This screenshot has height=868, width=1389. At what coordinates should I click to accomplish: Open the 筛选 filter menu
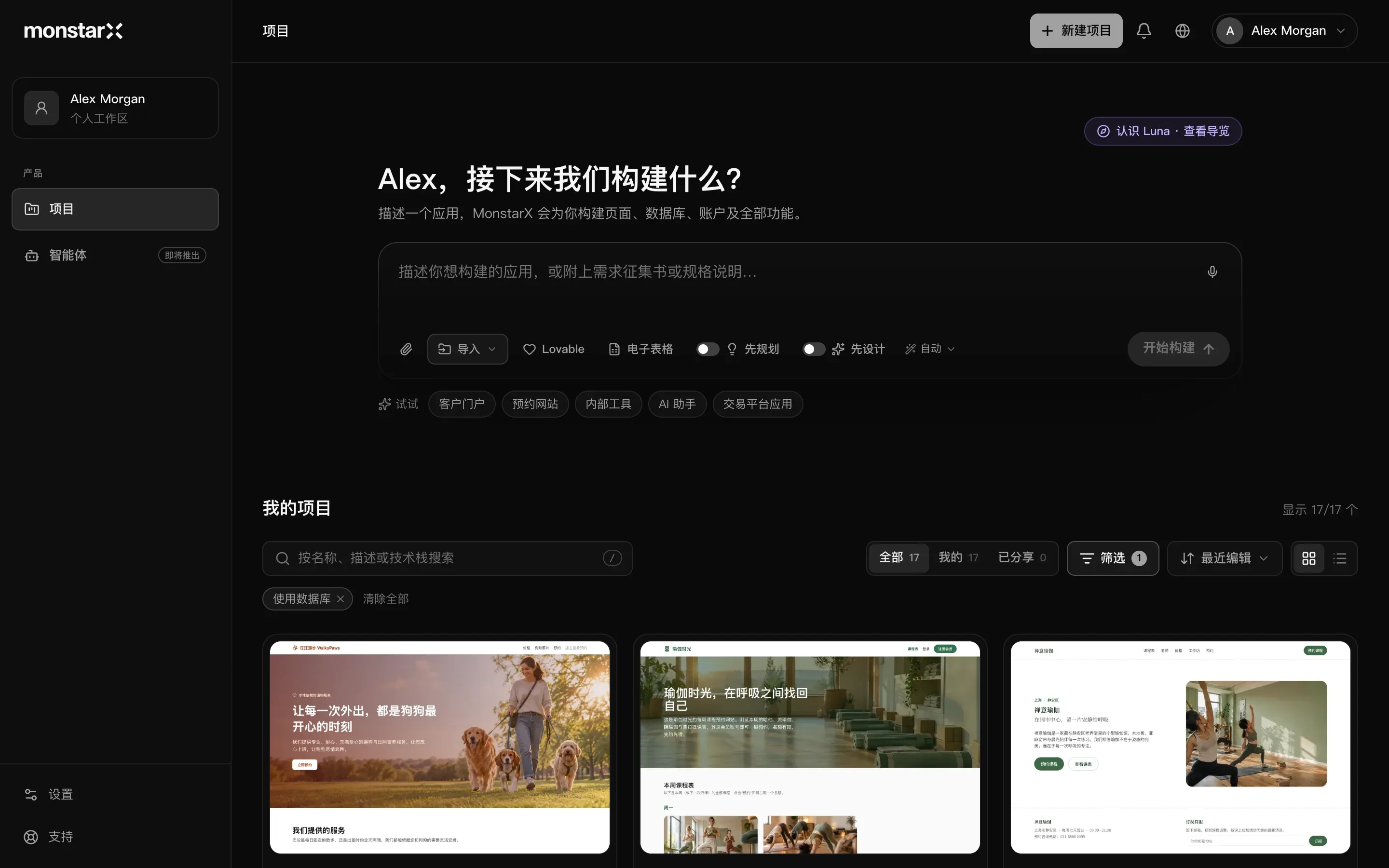pos(1112,558)
